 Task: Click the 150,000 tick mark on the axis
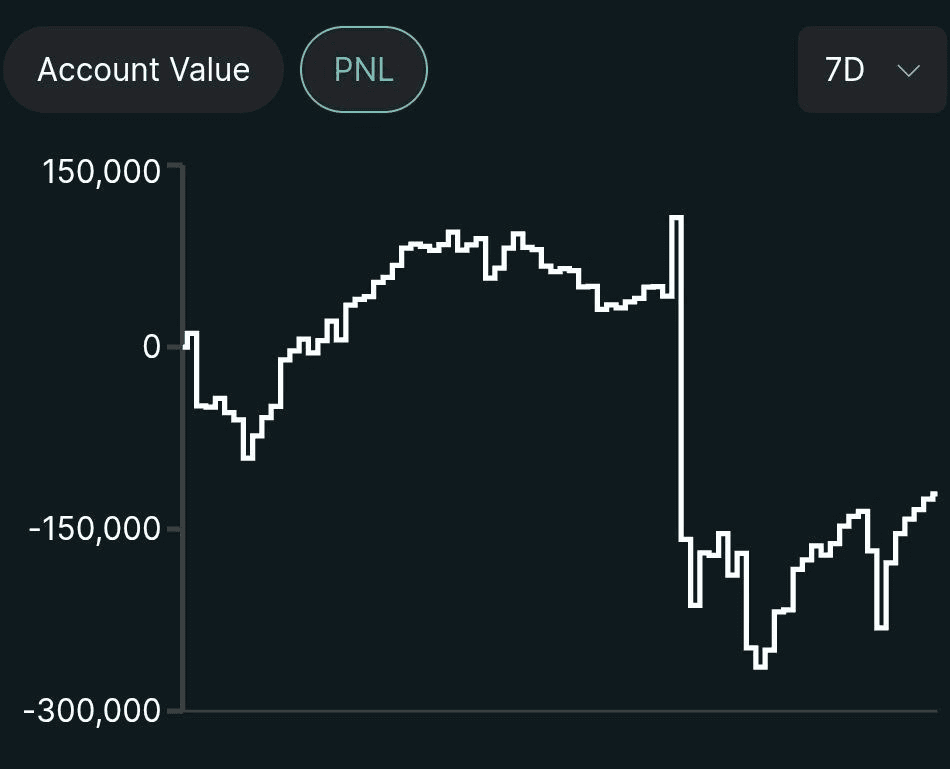pyautogui.click(x=176, y=165)
